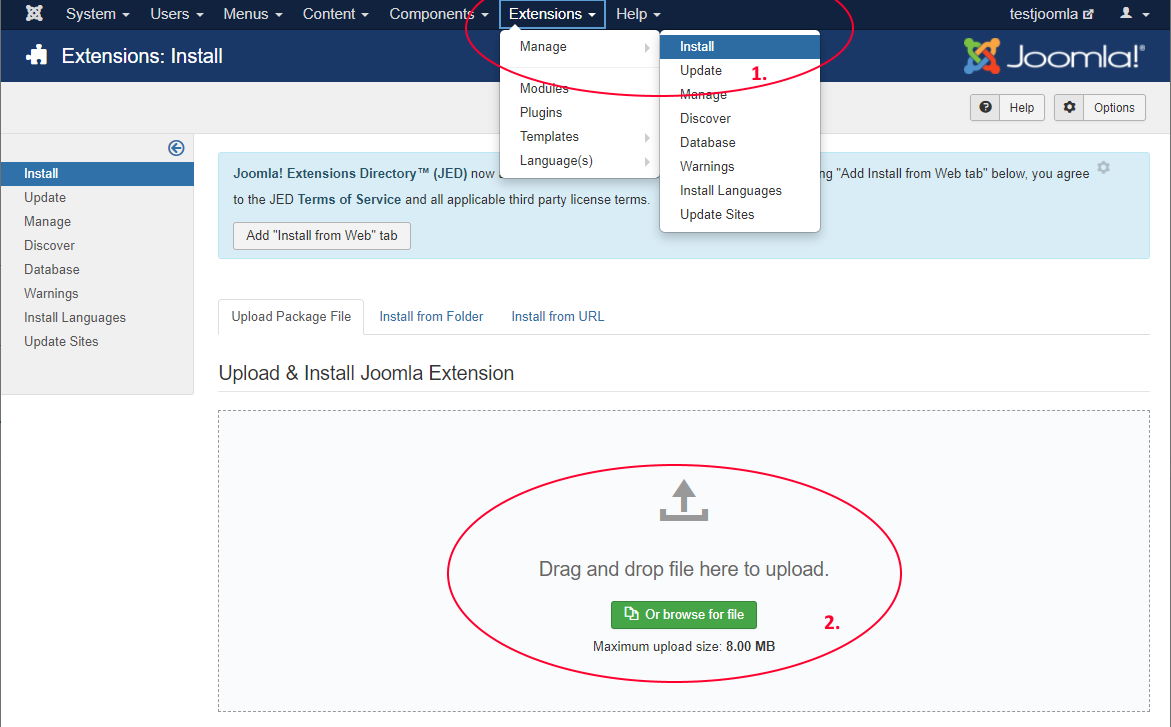Image resolution: width=1171 pixels, height=727 pixels.
Task: Click the gear icon in JED notice
Action: point(1103,168)
